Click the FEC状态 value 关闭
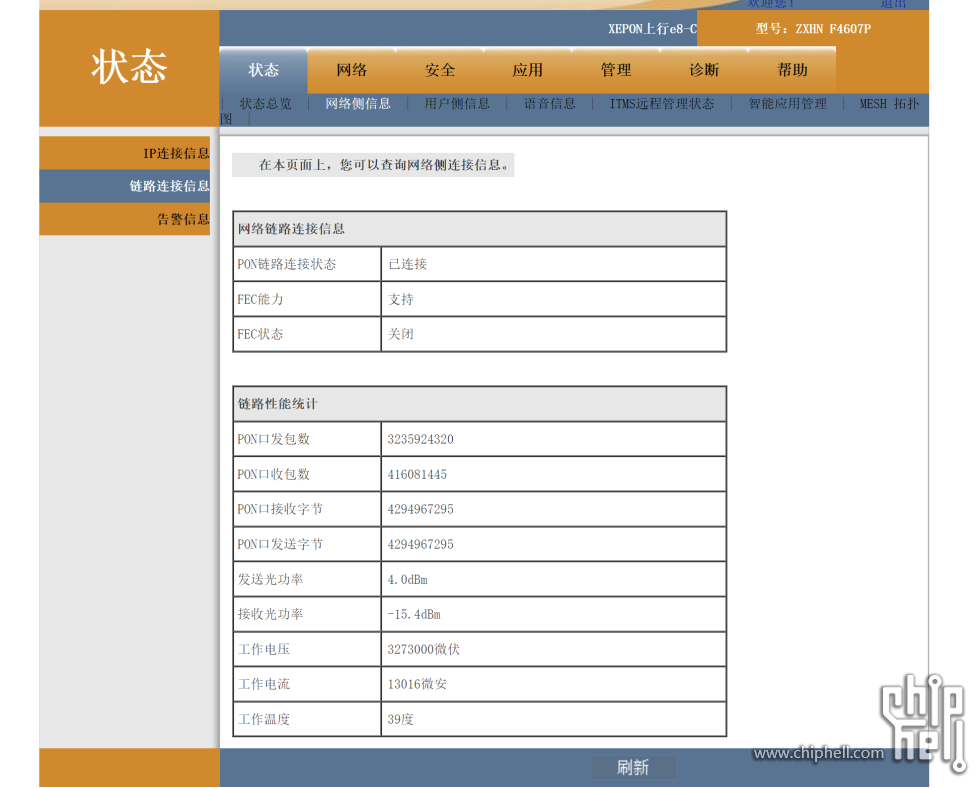This screenshot has width=980, height=788. click(401, 334)
